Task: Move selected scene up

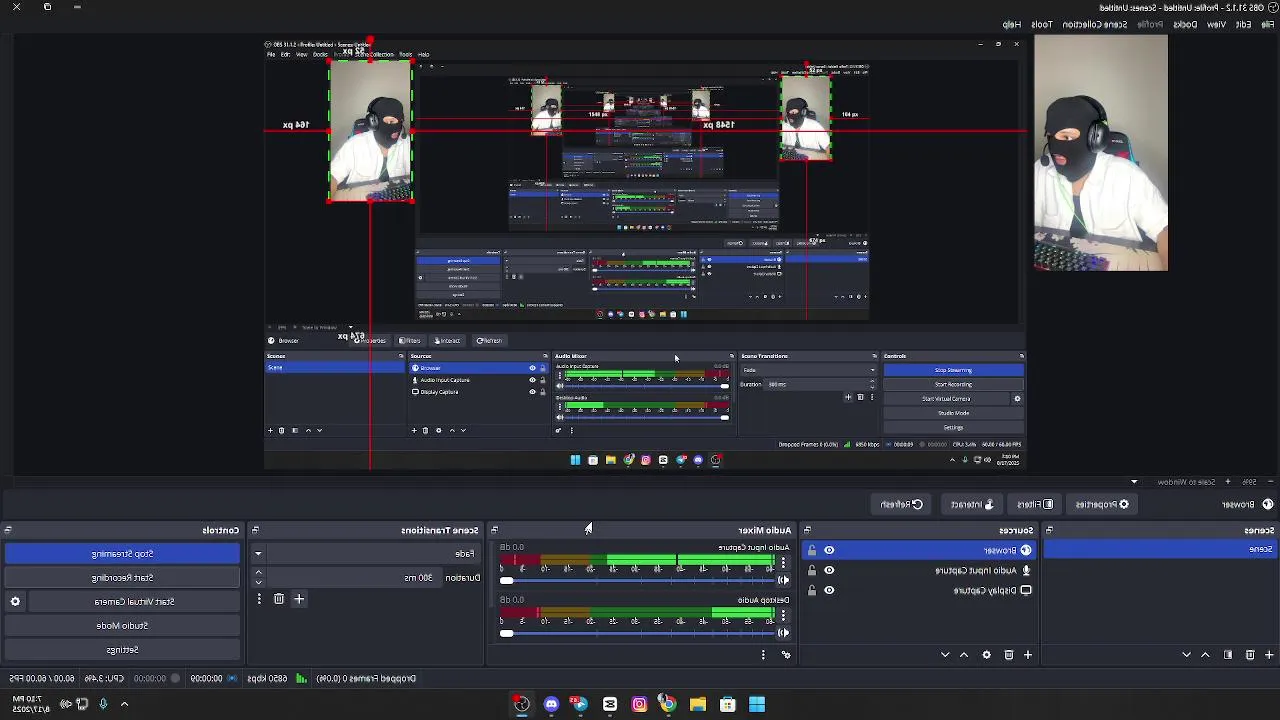Action: point(1205,655)
